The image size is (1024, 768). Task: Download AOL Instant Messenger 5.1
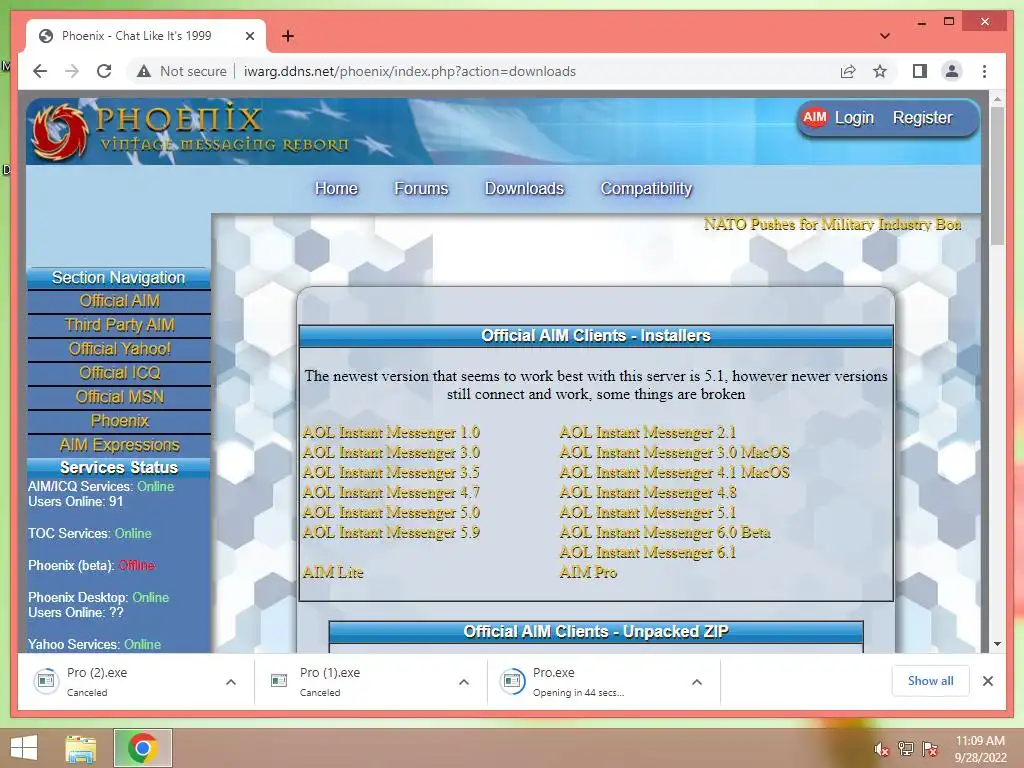tap(648, 513)
